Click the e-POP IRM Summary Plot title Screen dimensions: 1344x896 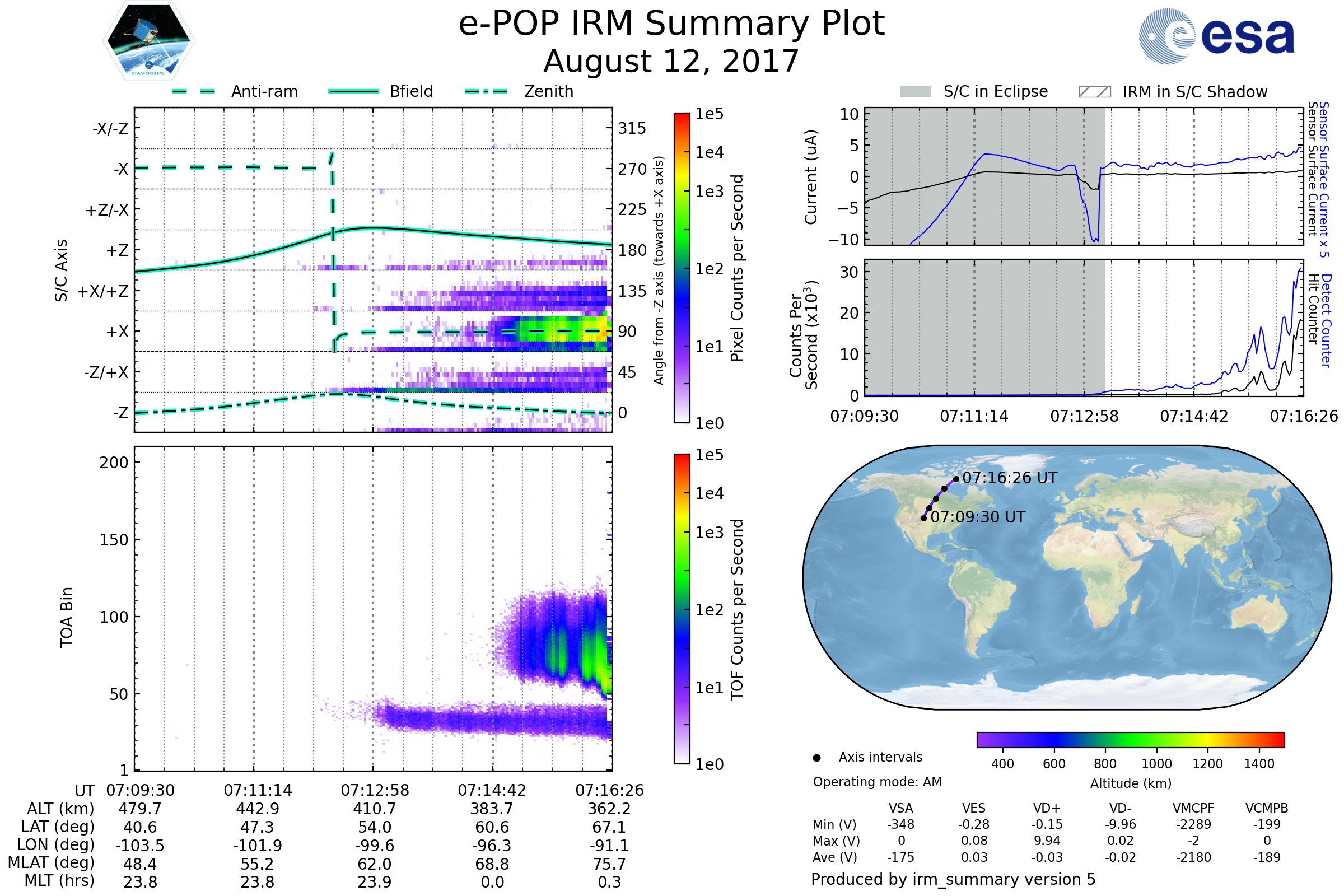coord(671,24)
